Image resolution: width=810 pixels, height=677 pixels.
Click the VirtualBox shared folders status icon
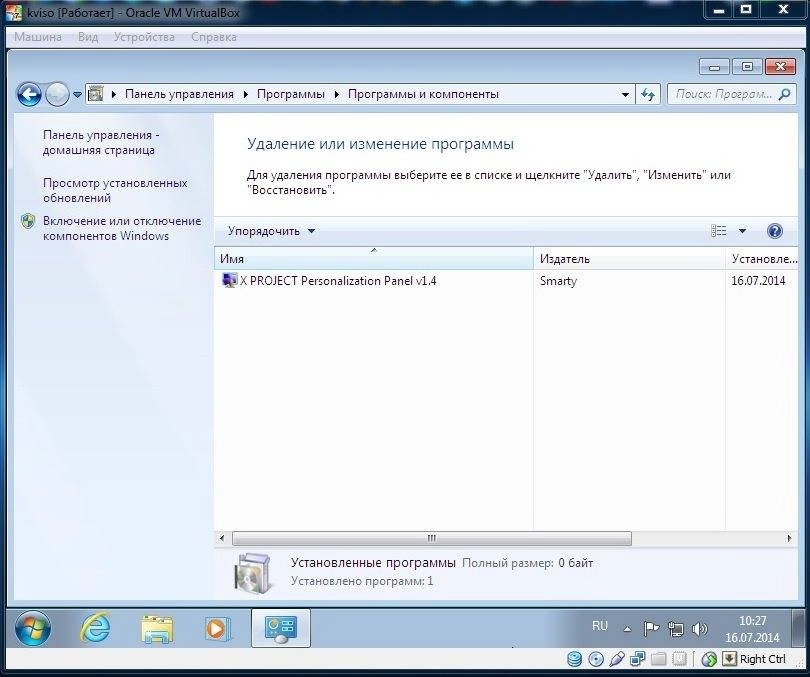tap(659, 659)
